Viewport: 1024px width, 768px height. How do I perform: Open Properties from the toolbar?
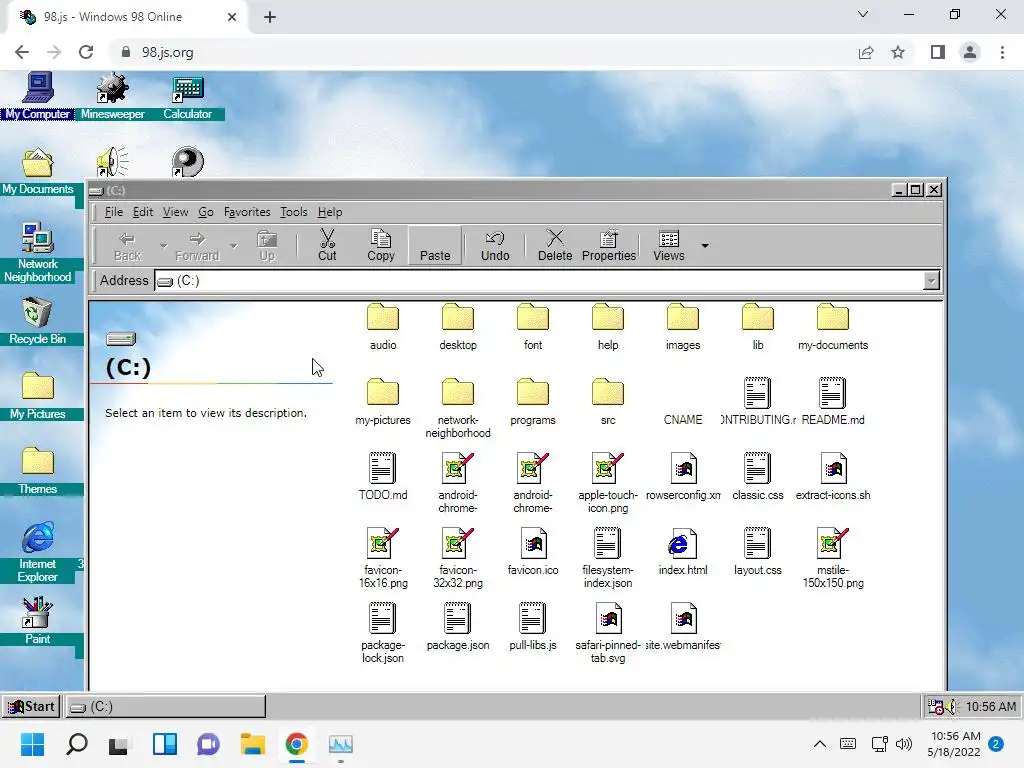609,246
